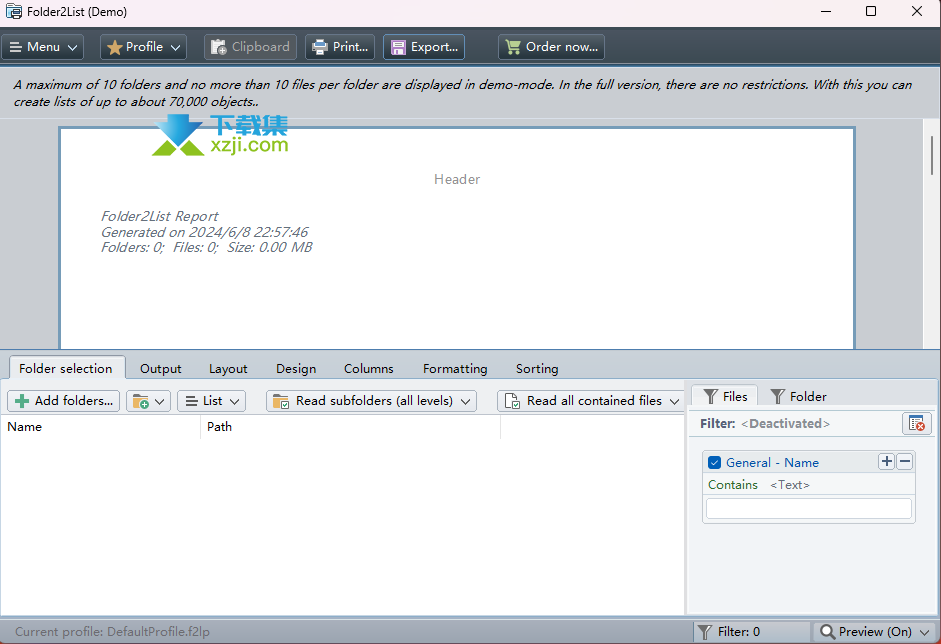Expand the List view dropdown
The width and height of the screenshot is (941, 644).
coord(212,401)
